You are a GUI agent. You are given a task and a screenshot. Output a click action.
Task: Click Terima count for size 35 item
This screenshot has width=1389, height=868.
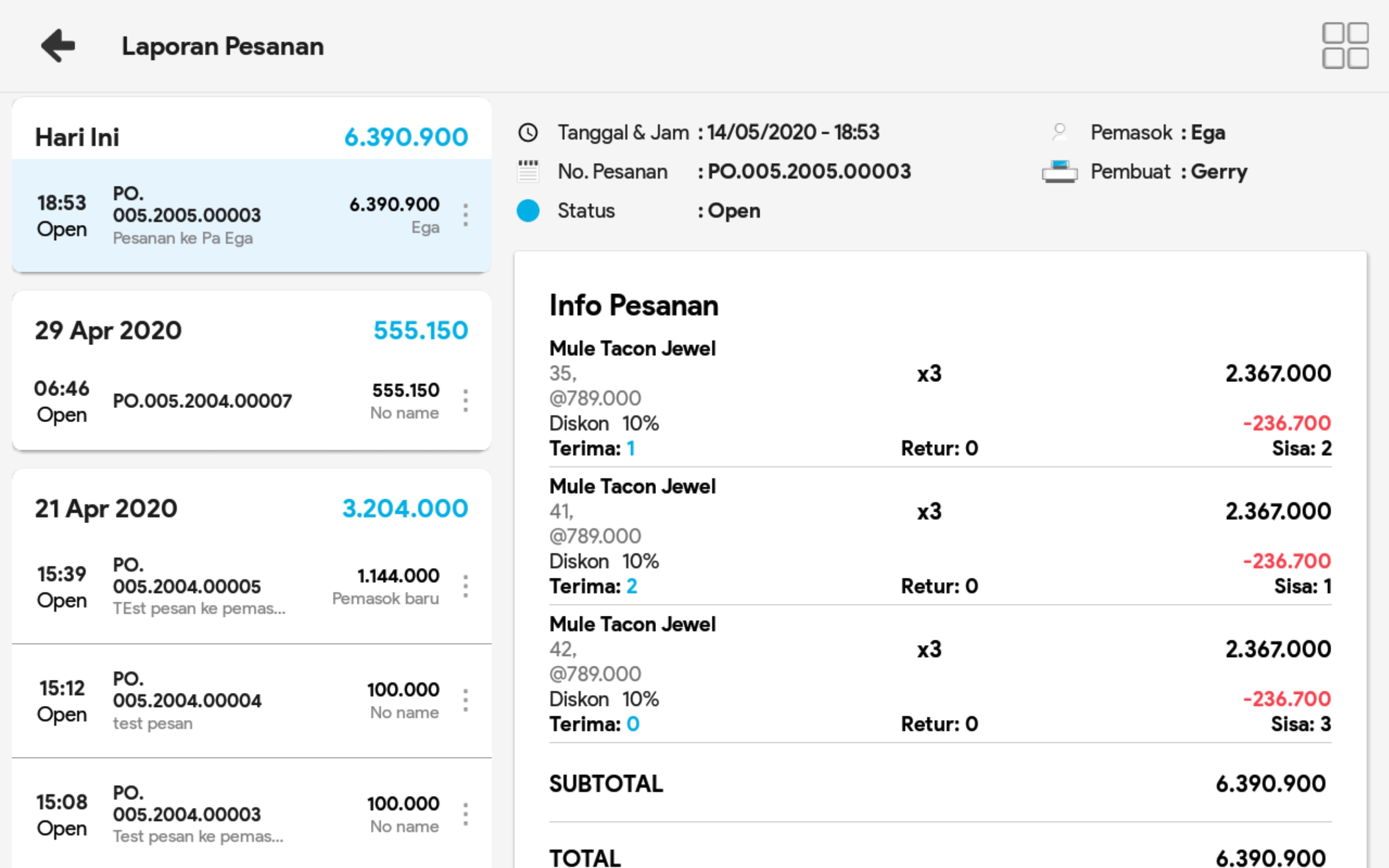point(630,449)
